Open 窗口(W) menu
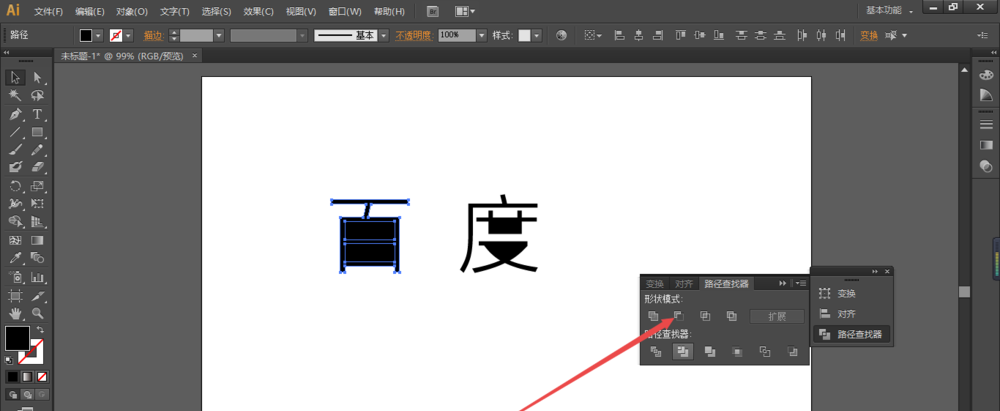Screen dimensions: 1000x411 [x=344, y=11]
